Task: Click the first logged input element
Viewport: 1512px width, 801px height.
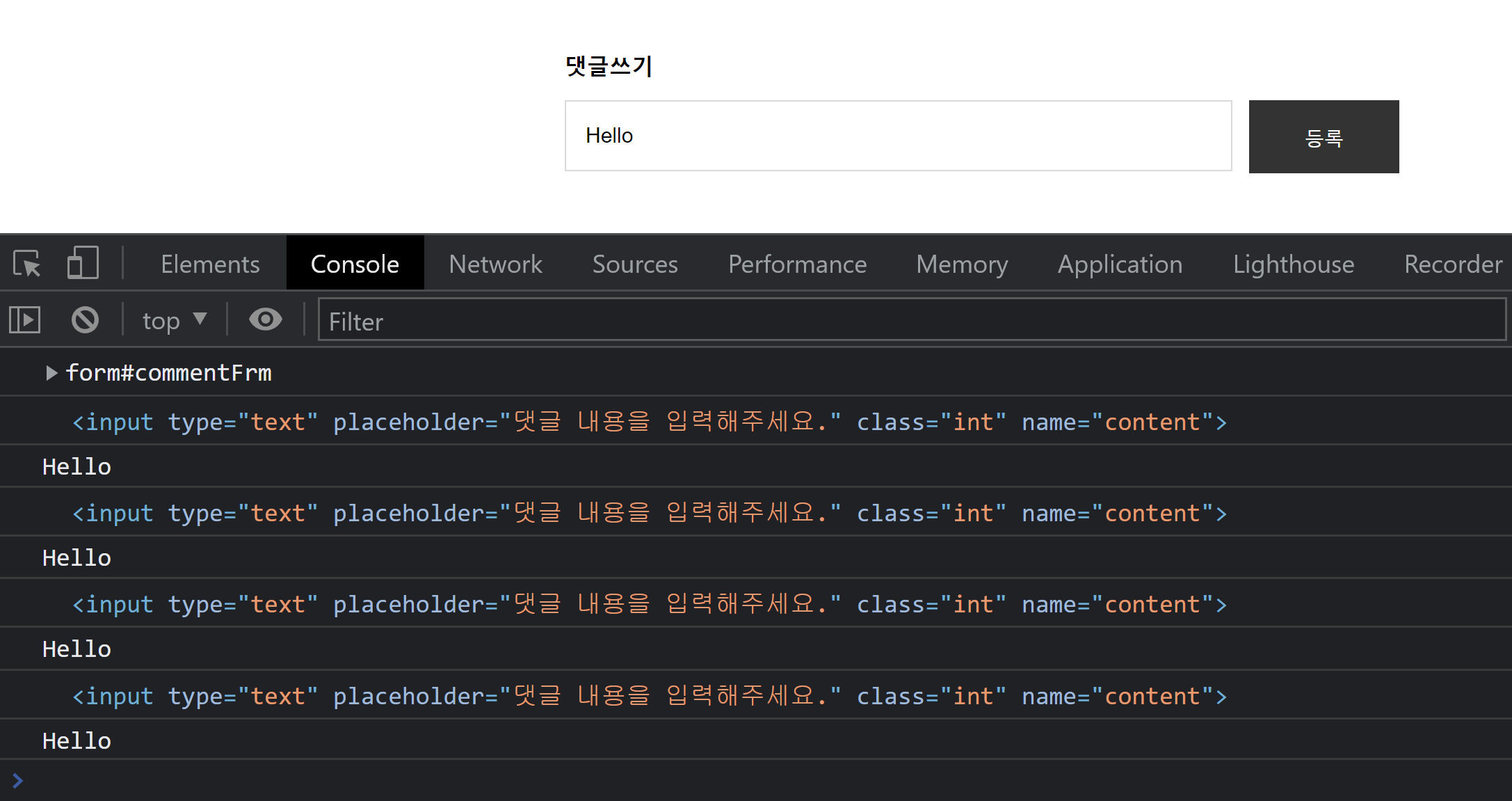Action: coord(649,422)
